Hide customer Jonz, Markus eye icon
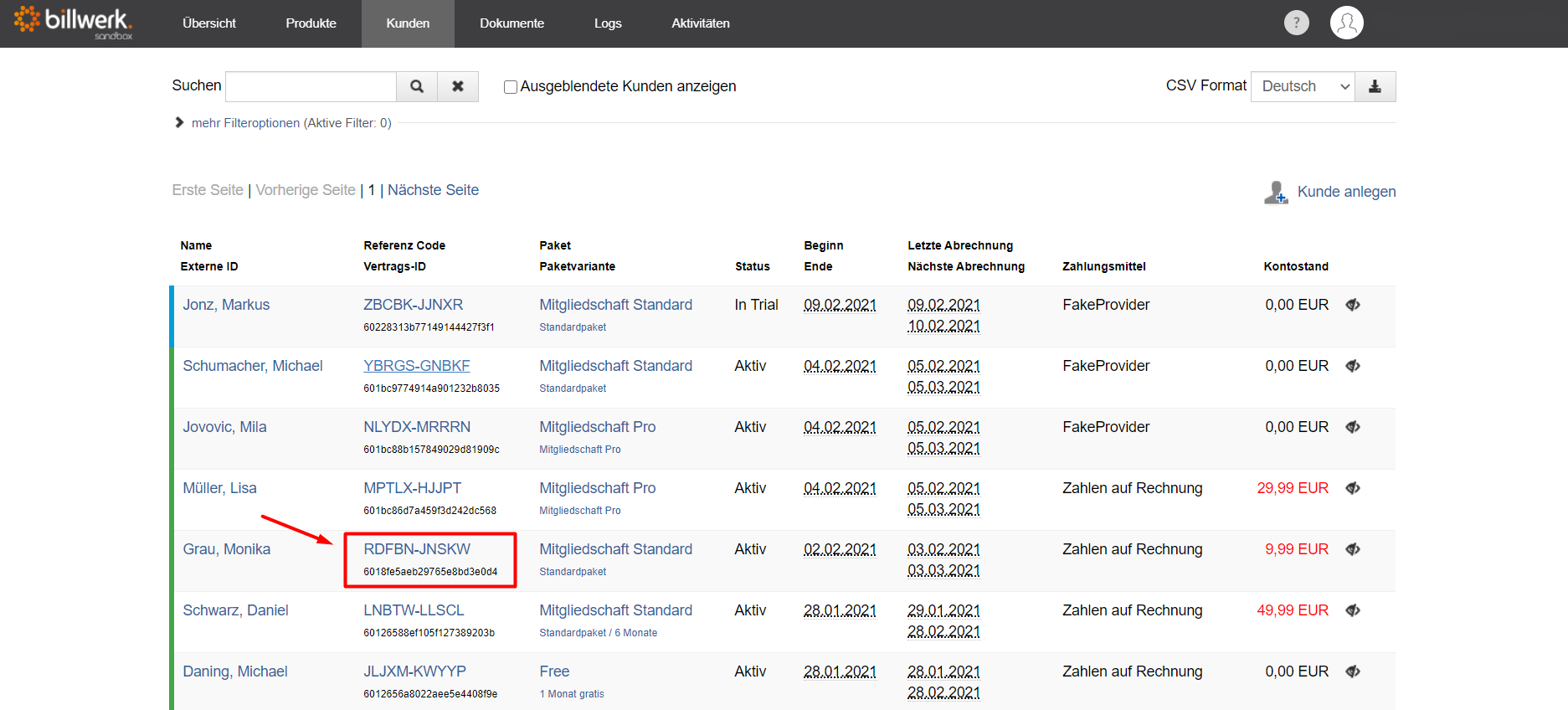This screenshot has height=710, width=1568. click(x=1353, y=305)
